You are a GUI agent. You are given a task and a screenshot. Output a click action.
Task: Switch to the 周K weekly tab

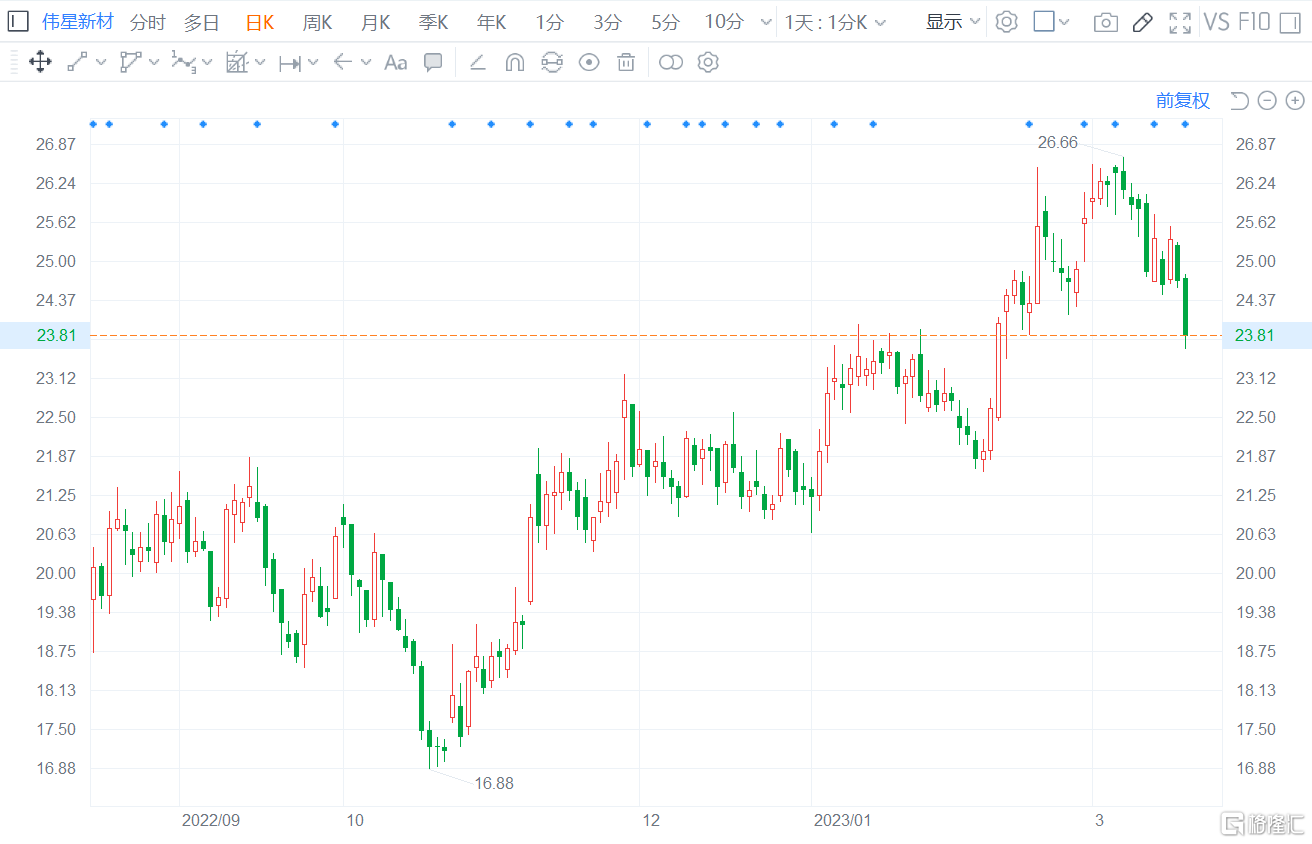(x=317, y=22)
